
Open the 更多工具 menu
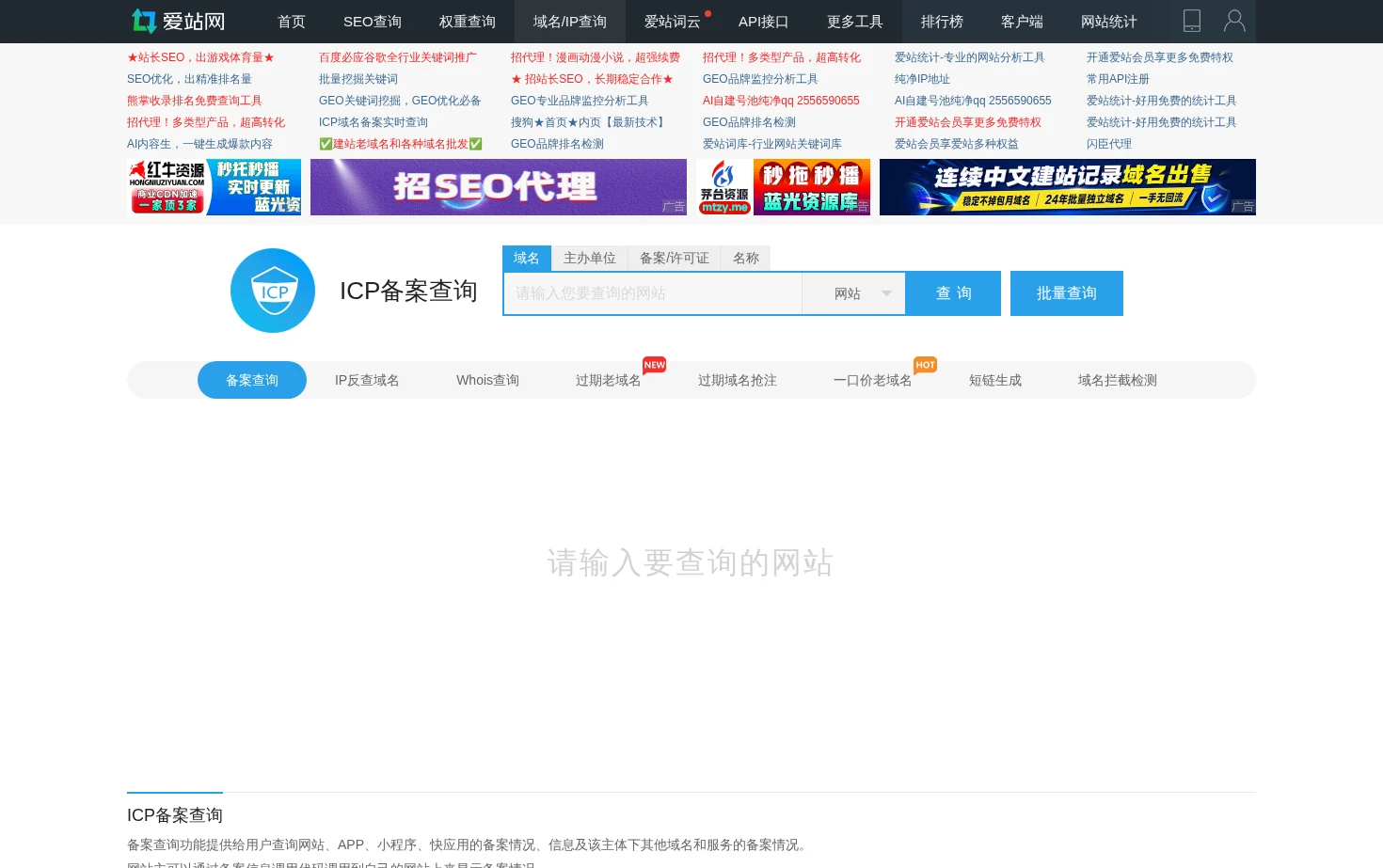[855, 22]
